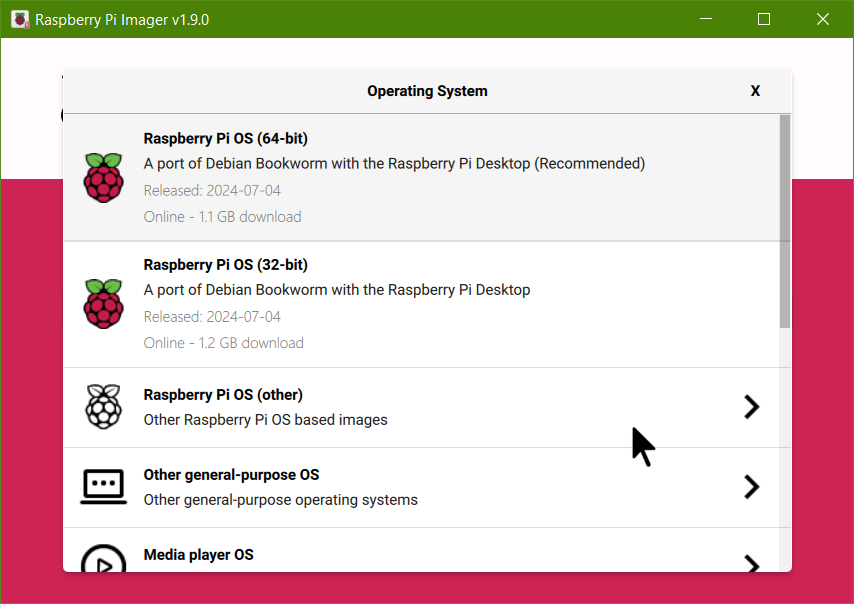Click the raspberry icon for Raspberry Pi OS (64-bit)
This screenshot has height=604, width=854.
[103, 178]
